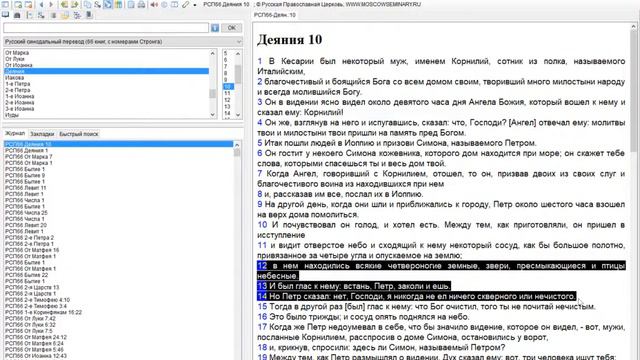The width and height of the screenshot is (640, 360).
Task: Click verse number 15 link
Action: [262, 307]
